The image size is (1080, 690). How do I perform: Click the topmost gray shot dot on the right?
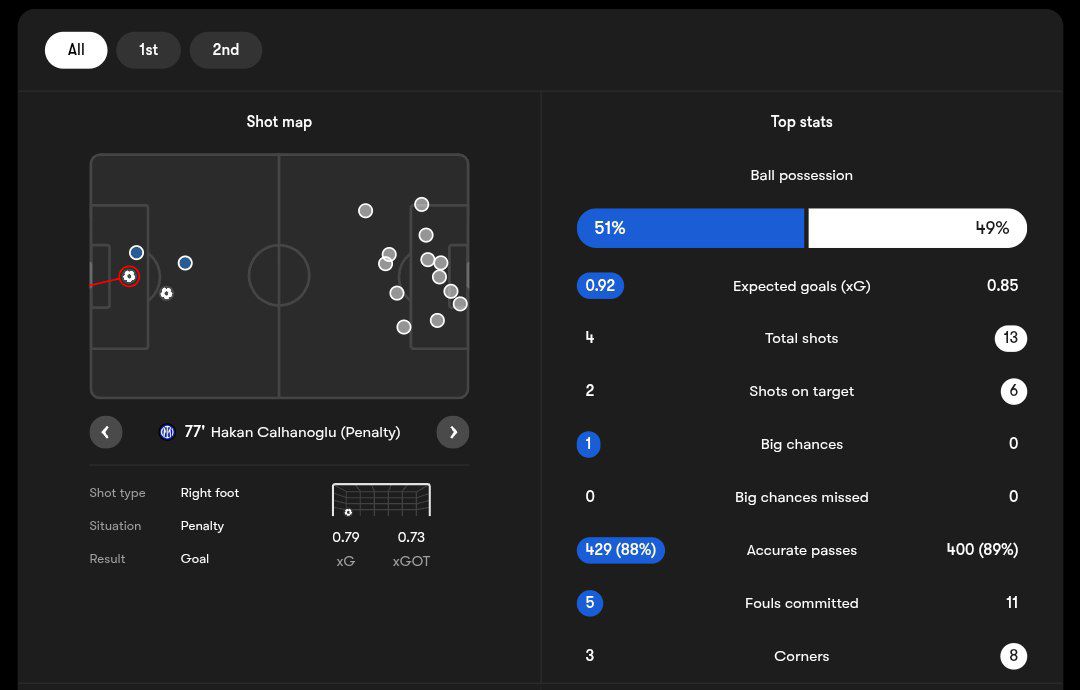pyautogui.click(x=422, y=205)
